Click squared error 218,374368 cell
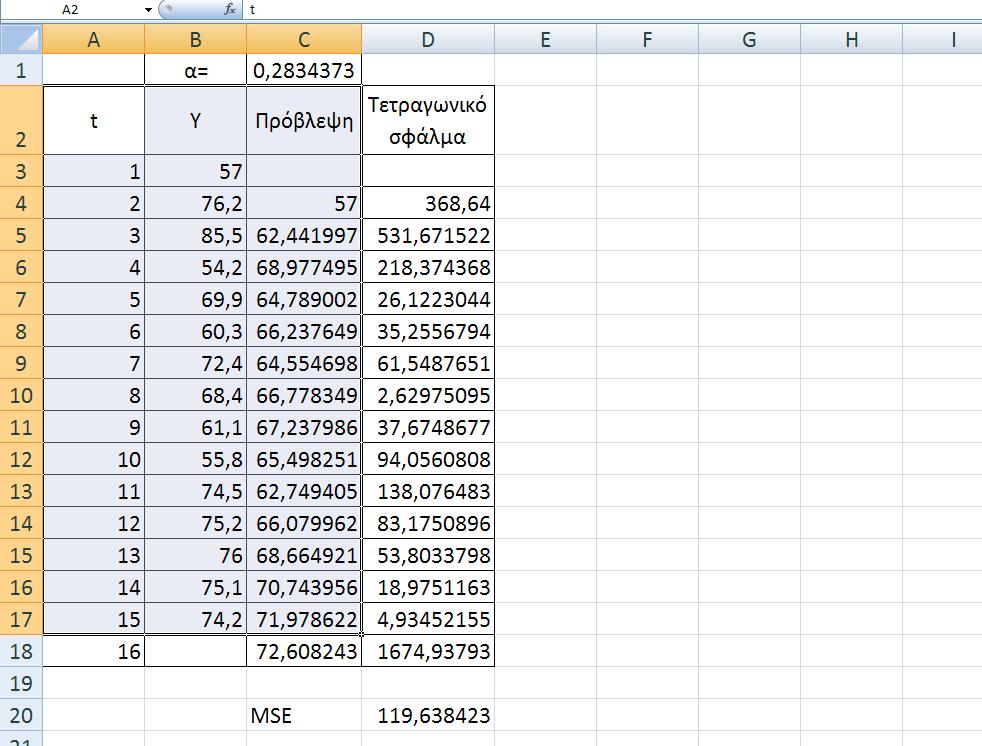The height and width of the screenshot is (746, 982). tap(428, 267)
